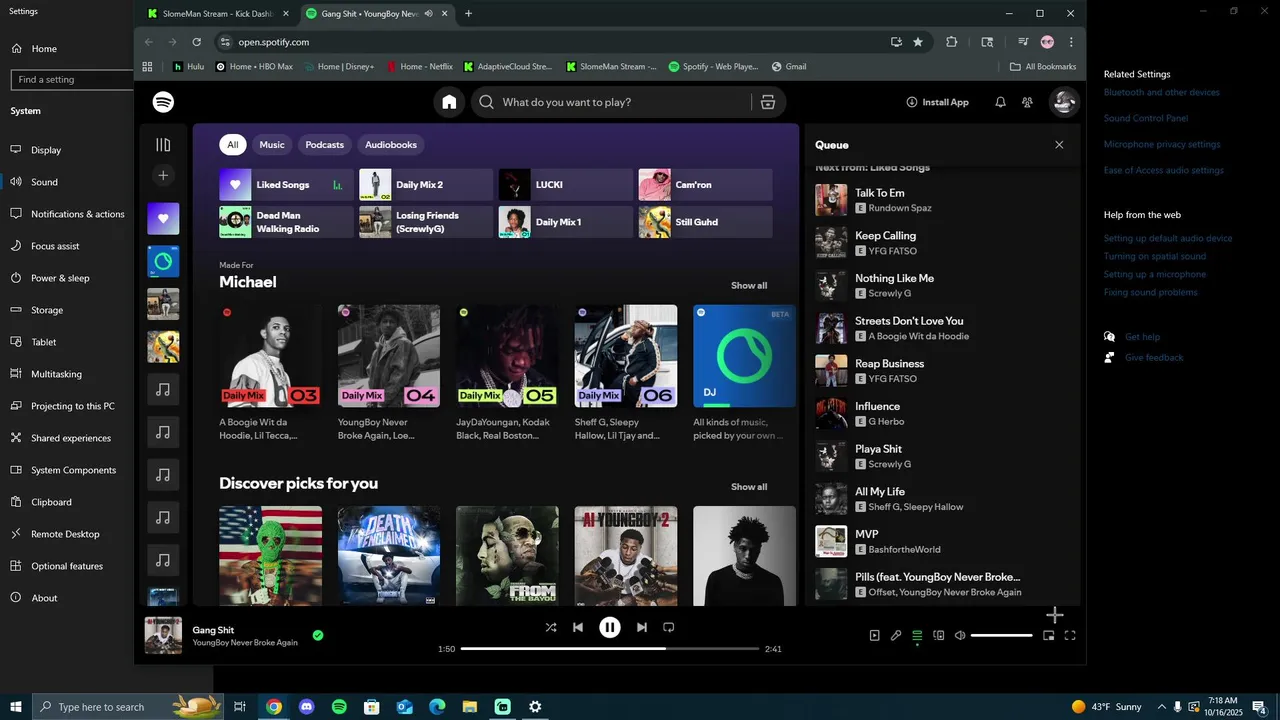Click the Spotify logo
1280x720 pixels.
pos(163,102)
